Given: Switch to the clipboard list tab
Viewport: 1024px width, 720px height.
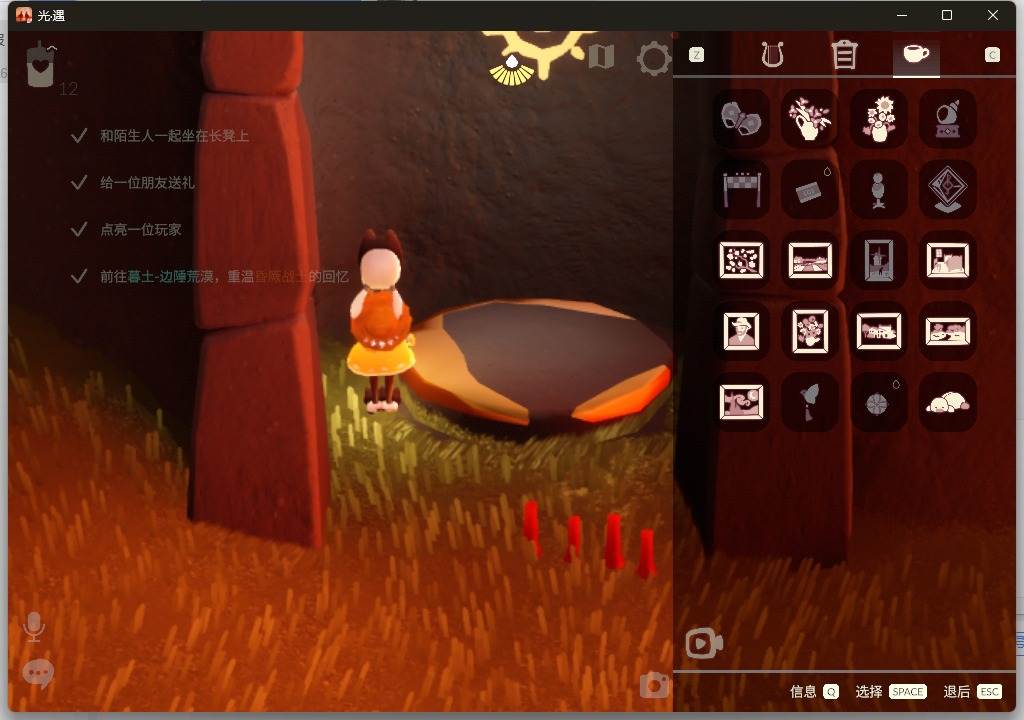Looking at the screenshot, I should pyautogui.click(x=844, y=54).
